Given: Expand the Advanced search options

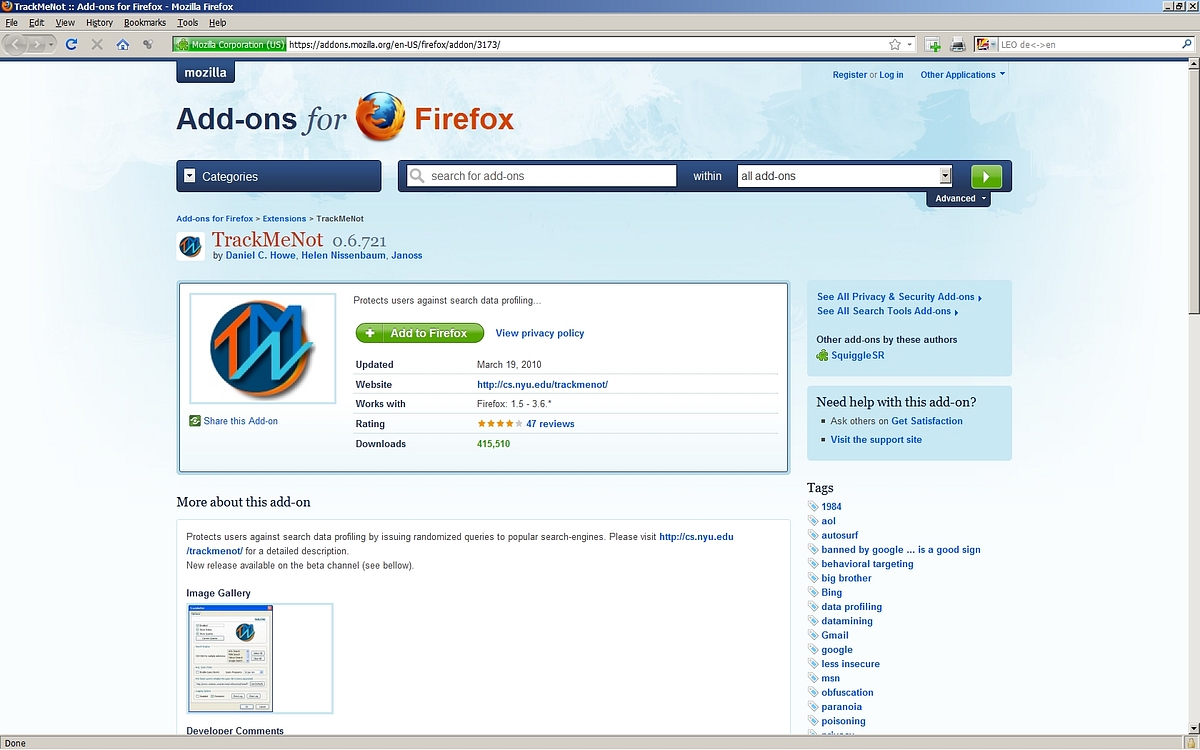Looking at the screenshot, I should [958, 198].
